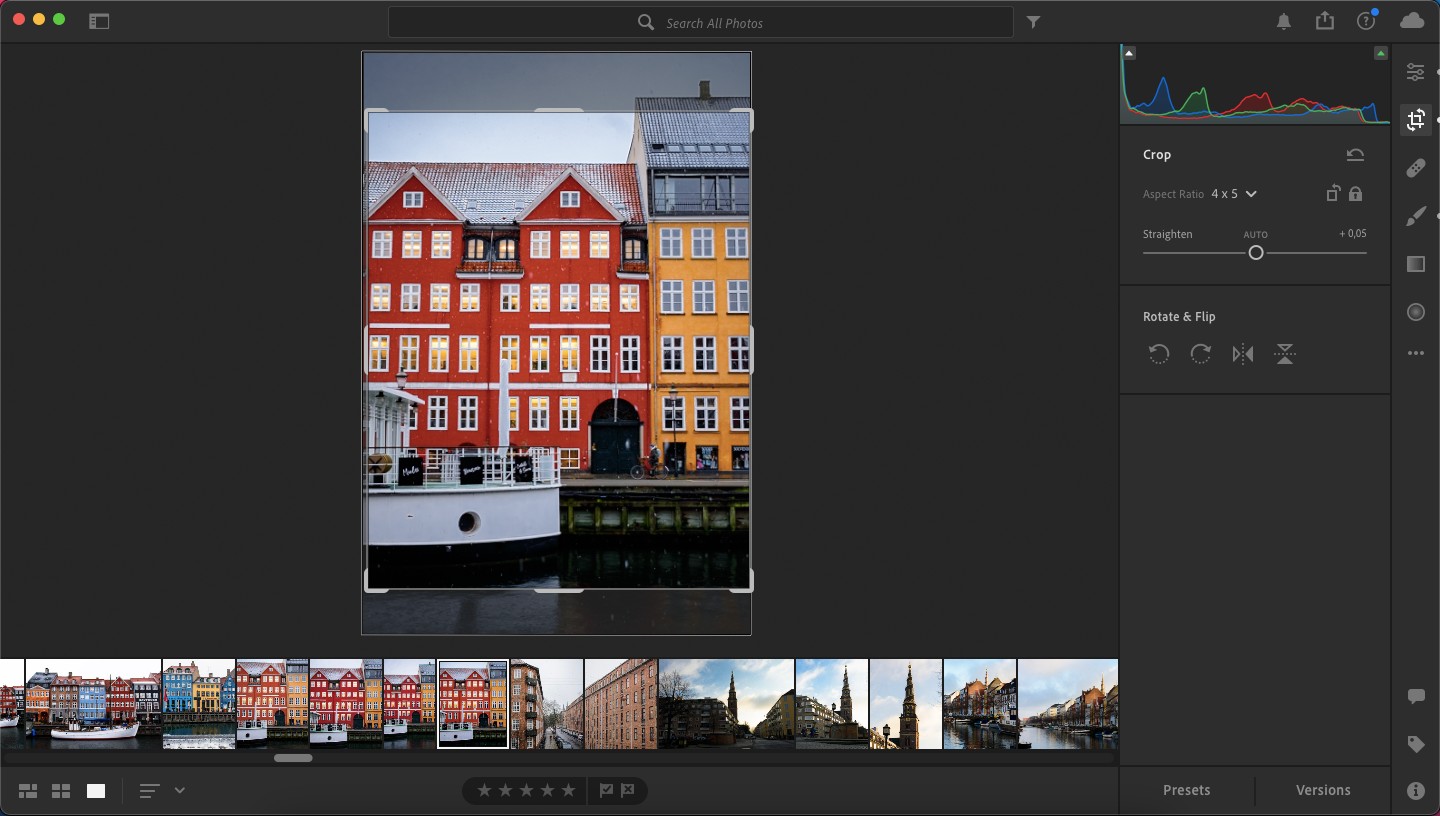Open the notifications bell
The height and width of the screenshot is (816, 1440).
tap(1284, 22)
